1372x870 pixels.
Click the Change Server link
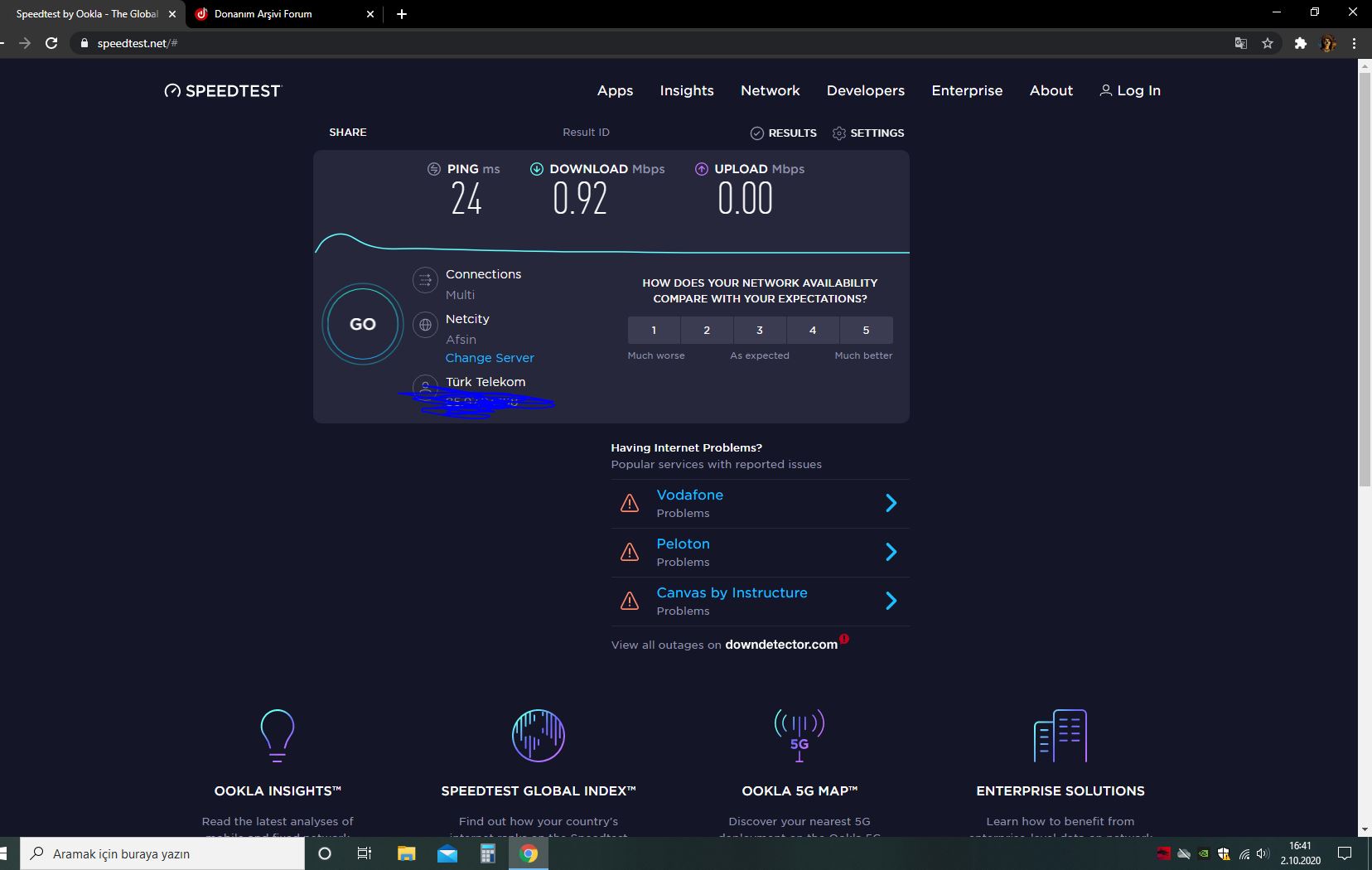[490, 358]
